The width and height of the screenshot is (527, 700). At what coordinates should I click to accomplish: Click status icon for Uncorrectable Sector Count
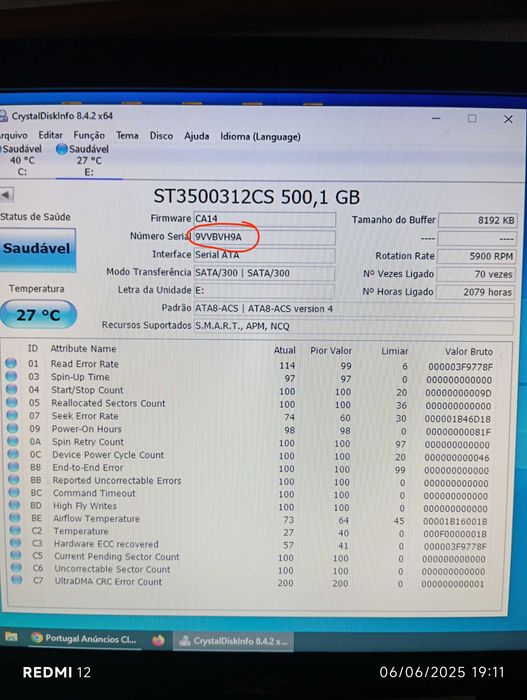coord(17,567)
